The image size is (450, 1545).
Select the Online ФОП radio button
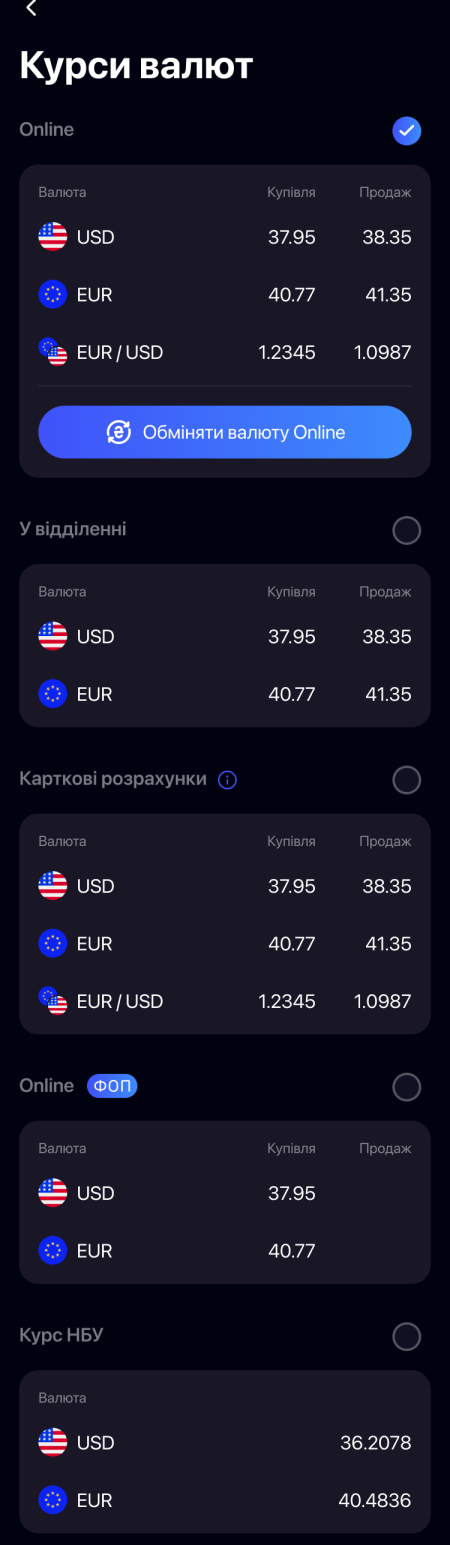(407, 1087)
